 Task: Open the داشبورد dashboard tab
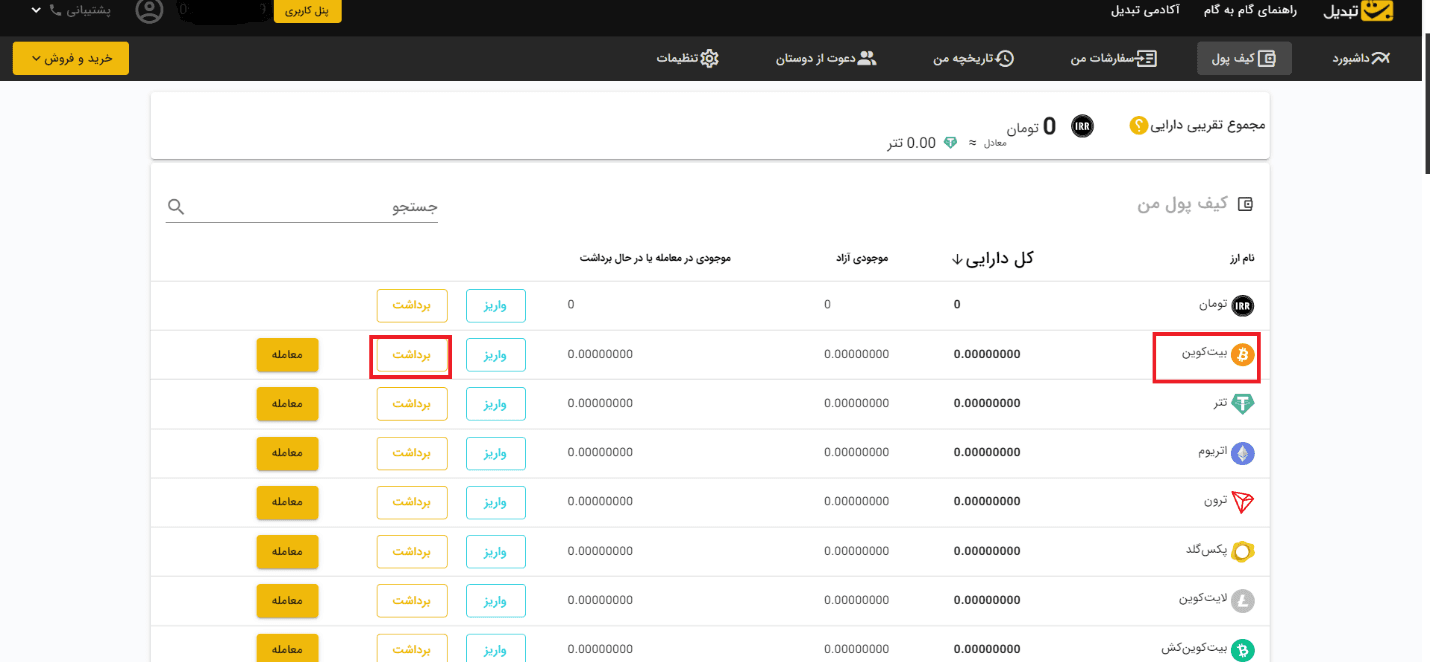[x=1361, y=58]
